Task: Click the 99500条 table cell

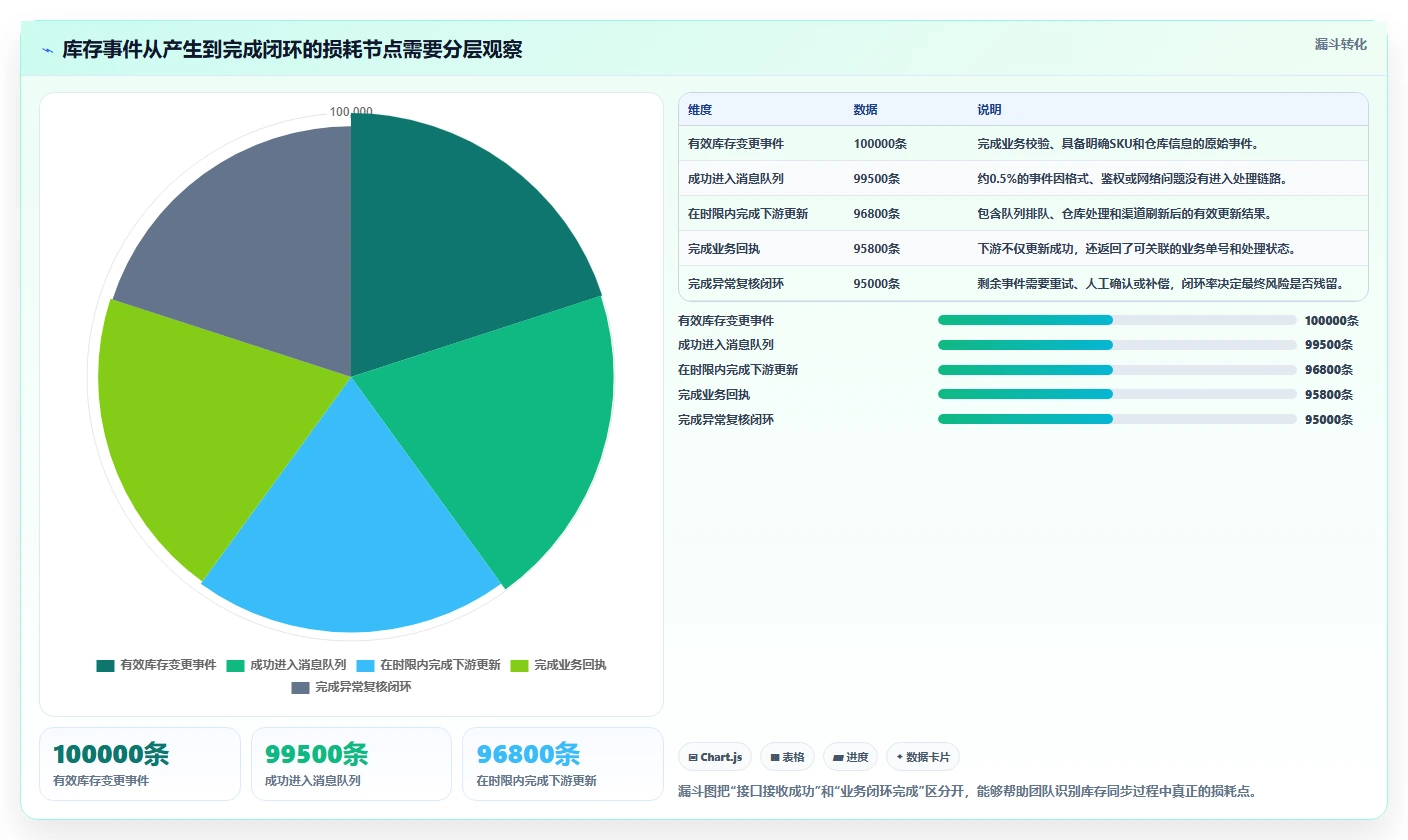Action: [x=877, y=179]
